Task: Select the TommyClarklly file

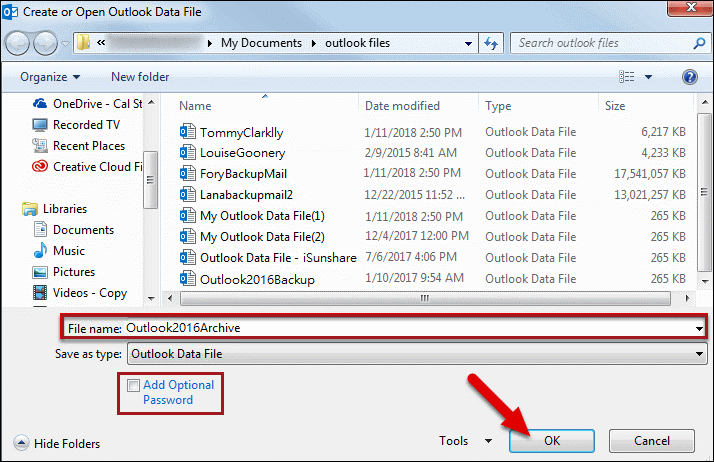Action: pos(241,132)
